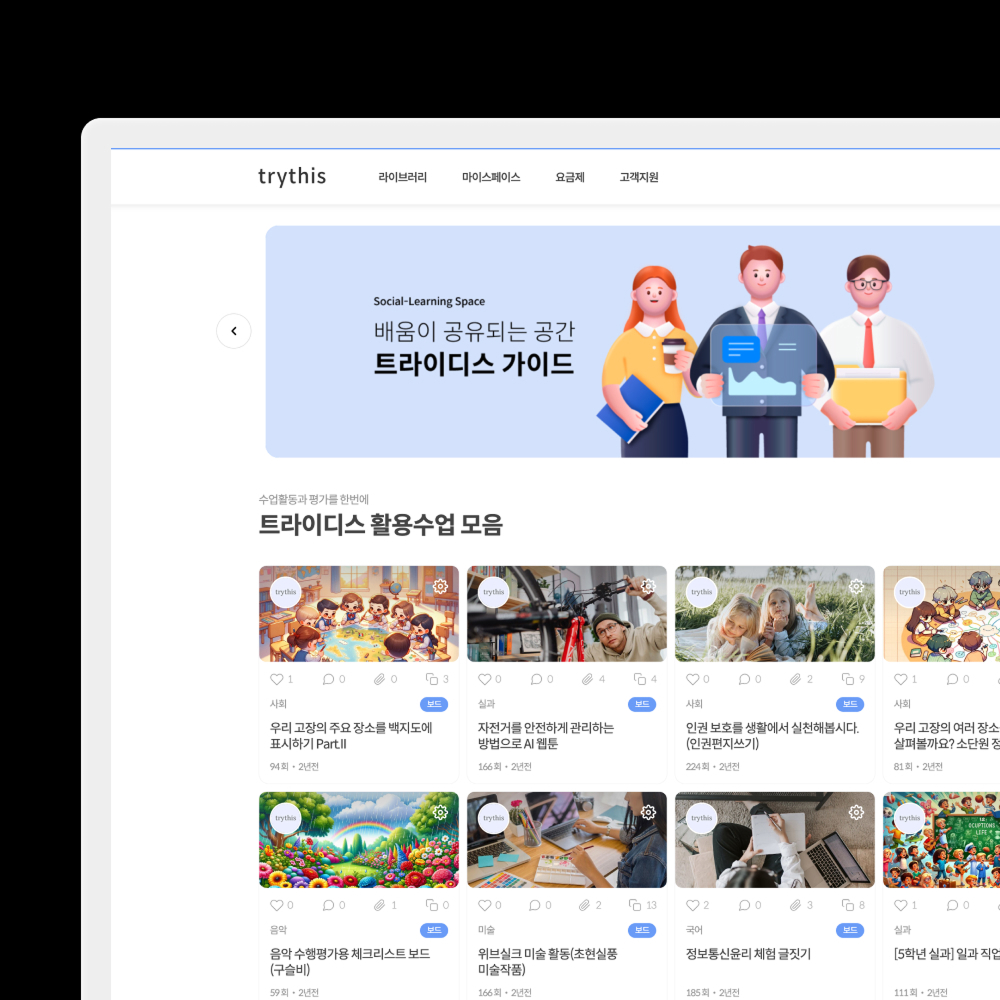Screen dimensions: 1000x1000
Task: Click trythis author avatar on 인권 보호 card
Action: click(x=702, y=592)
